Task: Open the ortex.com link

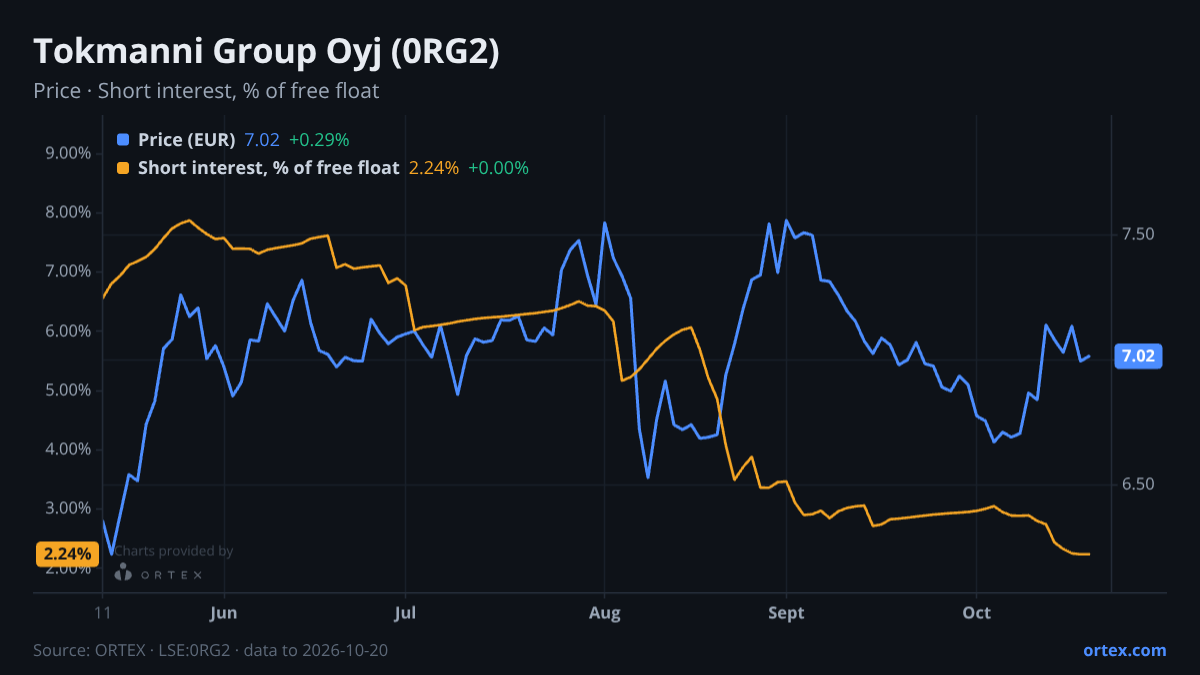Action: point(1124,650)
